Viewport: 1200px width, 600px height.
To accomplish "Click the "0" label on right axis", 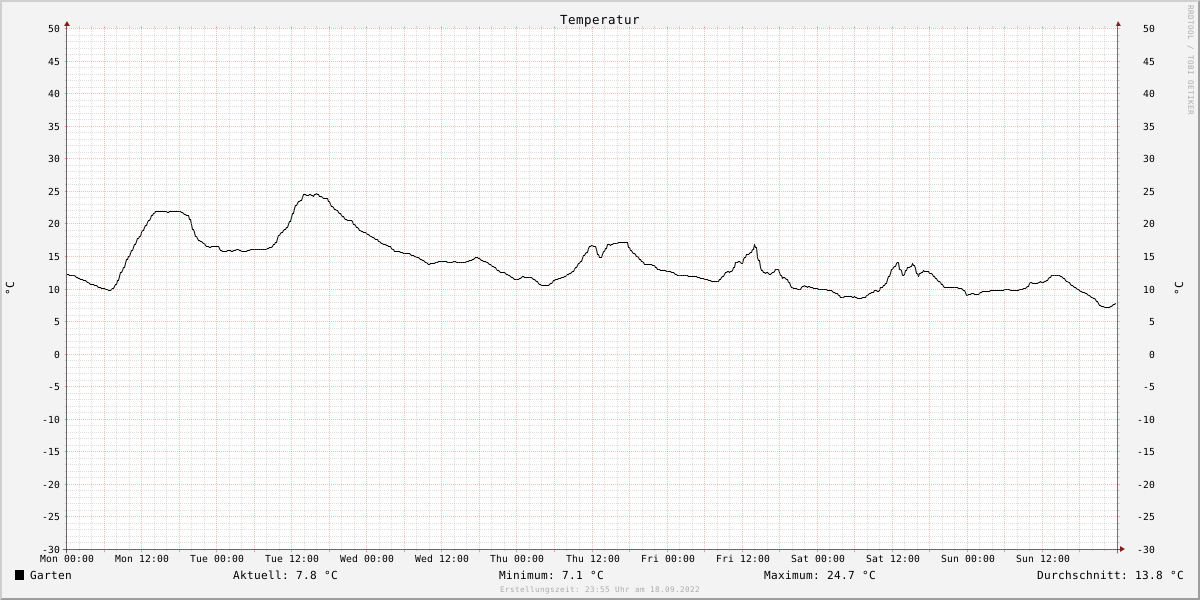I will 1152,355.
